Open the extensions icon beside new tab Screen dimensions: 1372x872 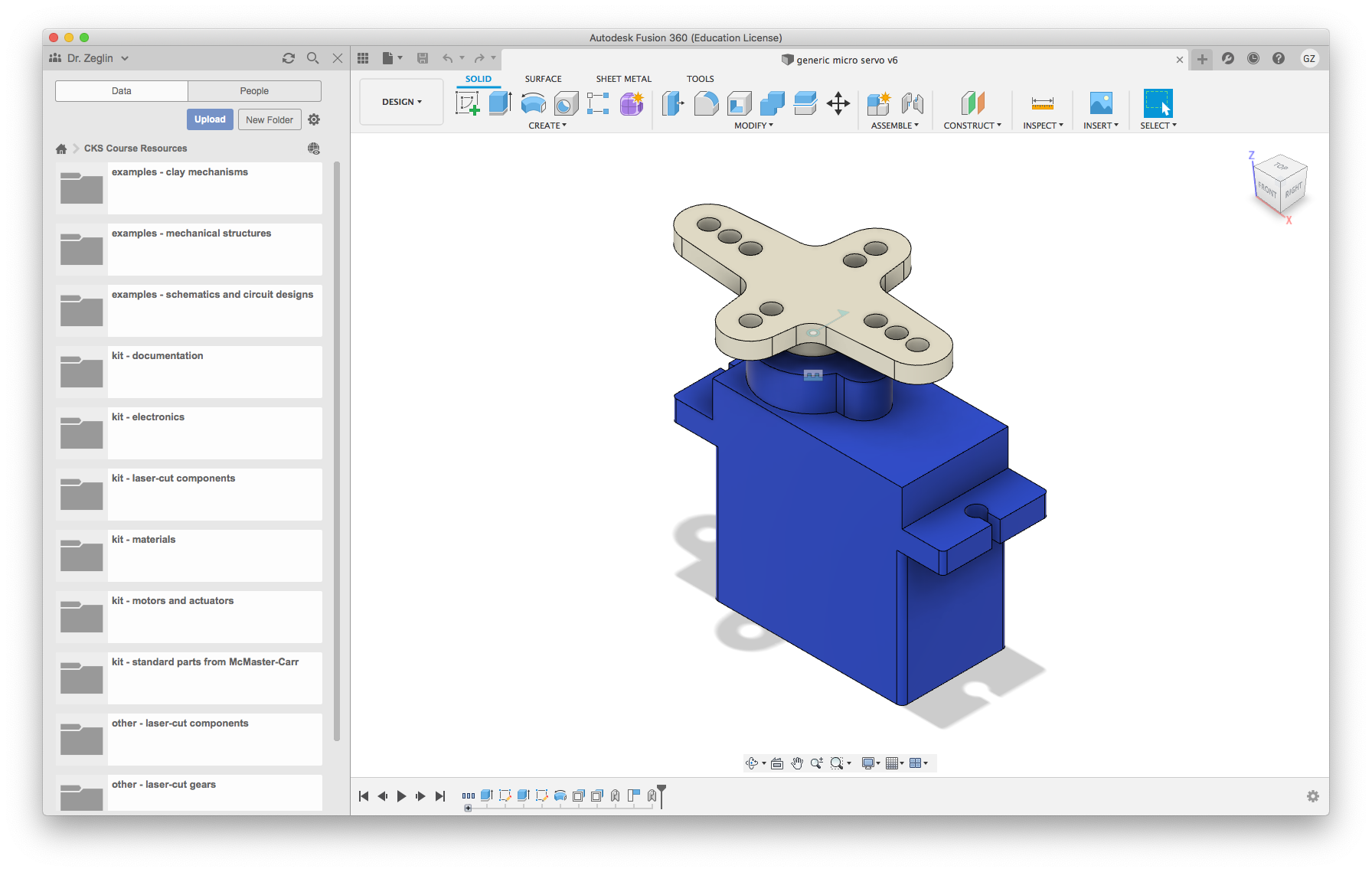[x=1228, y=58]
